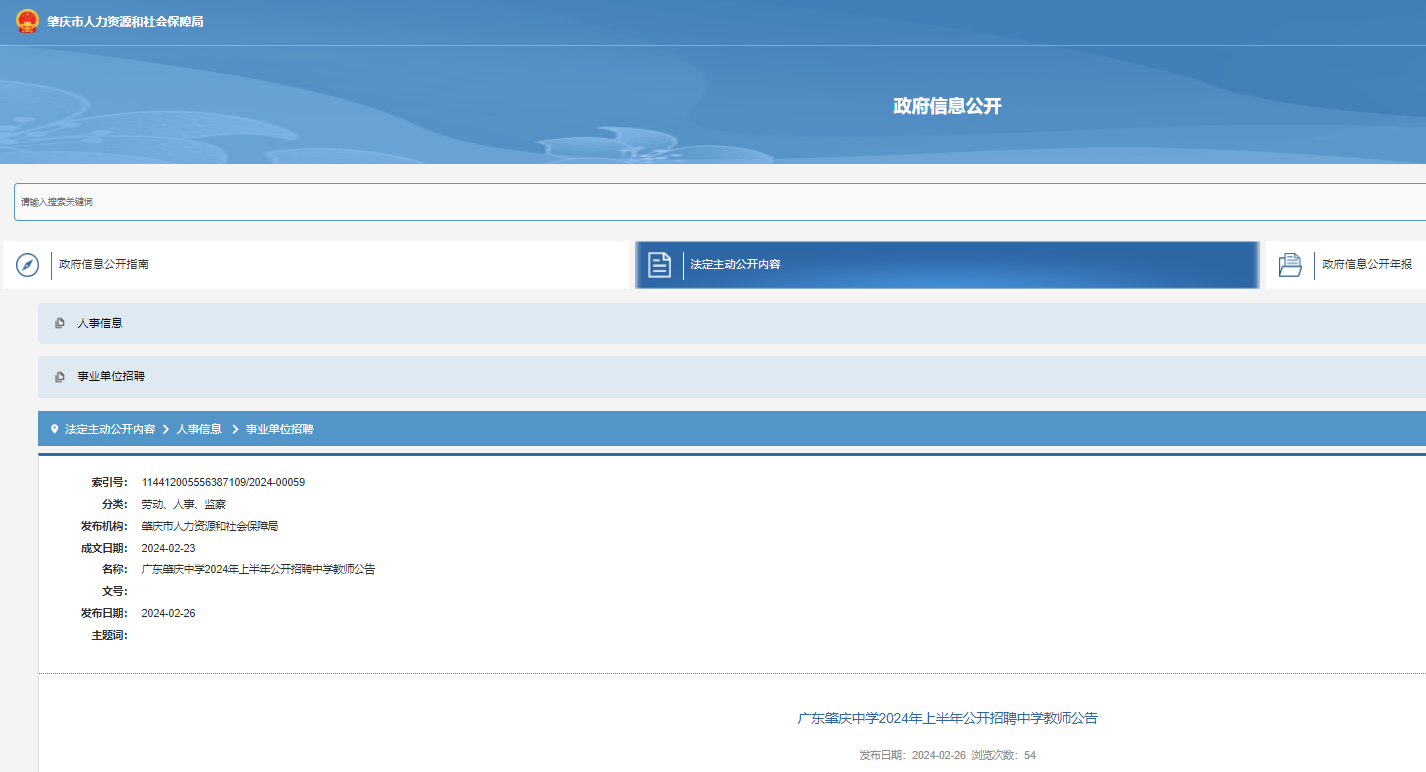Click the folder icon beside 政府信息公开年报
This screenshot has height=772, width=1426.
click(1290, 265)
